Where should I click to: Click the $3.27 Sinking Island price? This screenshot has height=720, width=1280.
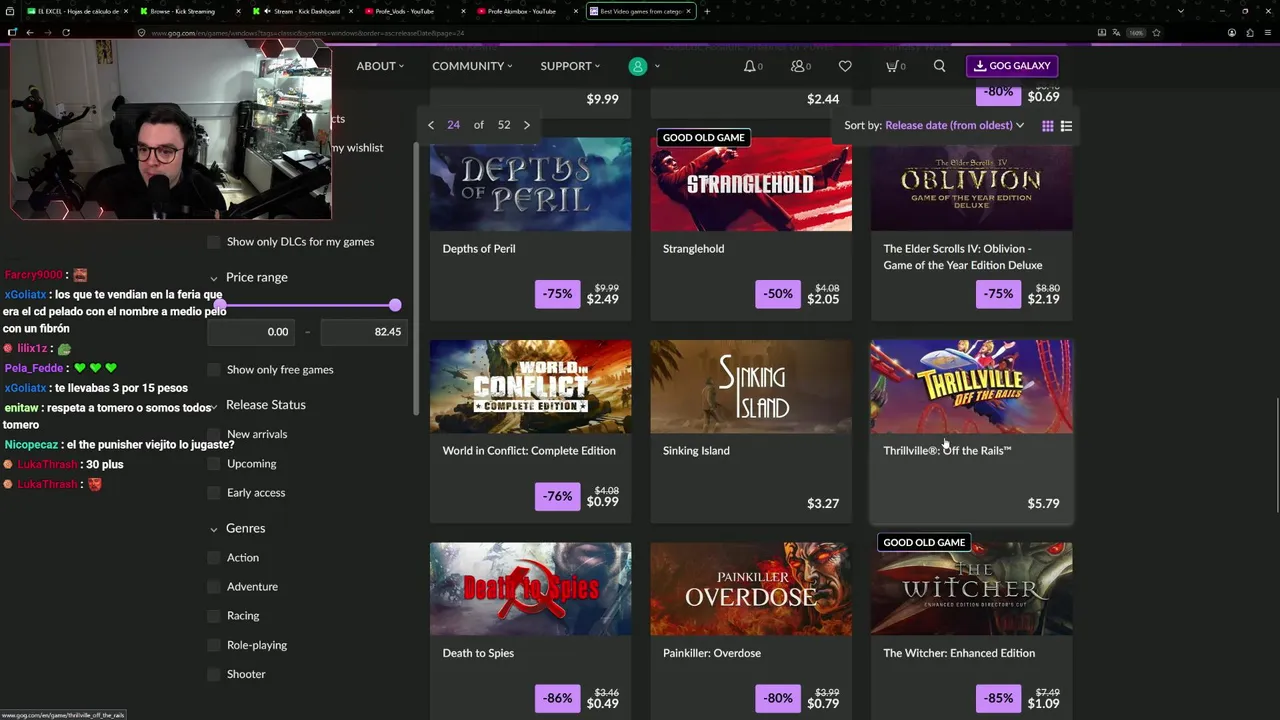pyautogui.click(x=823, y=504)
